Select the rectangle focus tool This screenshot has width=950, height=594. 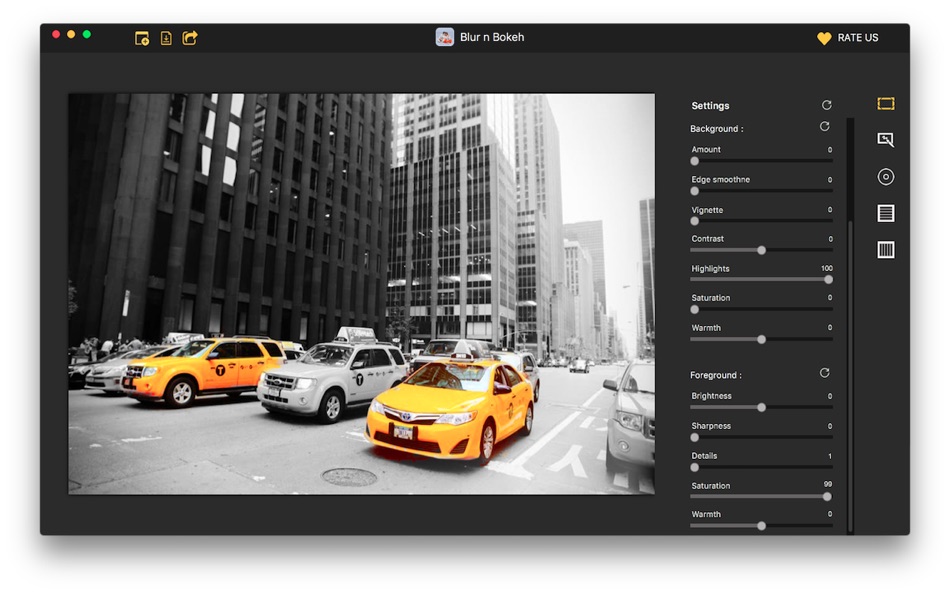pos(884,103)
